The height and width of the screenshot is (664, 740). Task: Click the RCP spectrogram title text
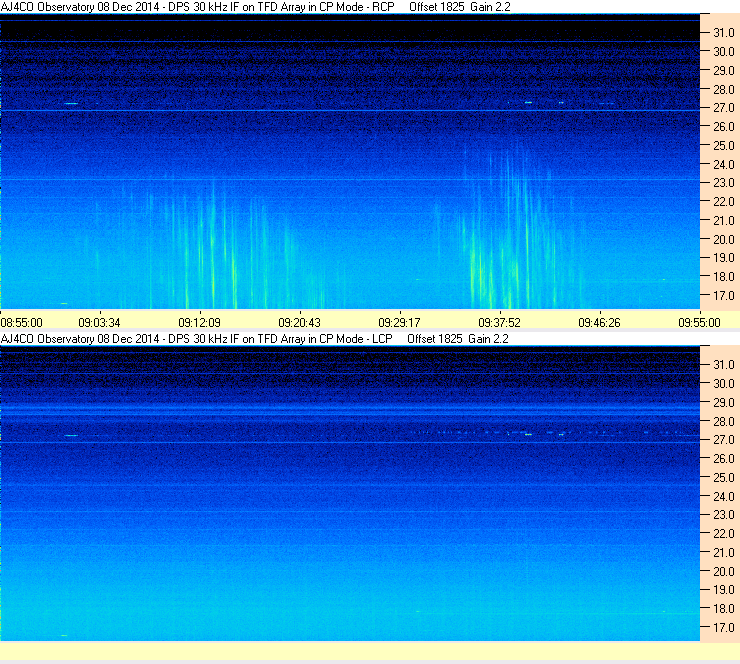click(255, 7)
